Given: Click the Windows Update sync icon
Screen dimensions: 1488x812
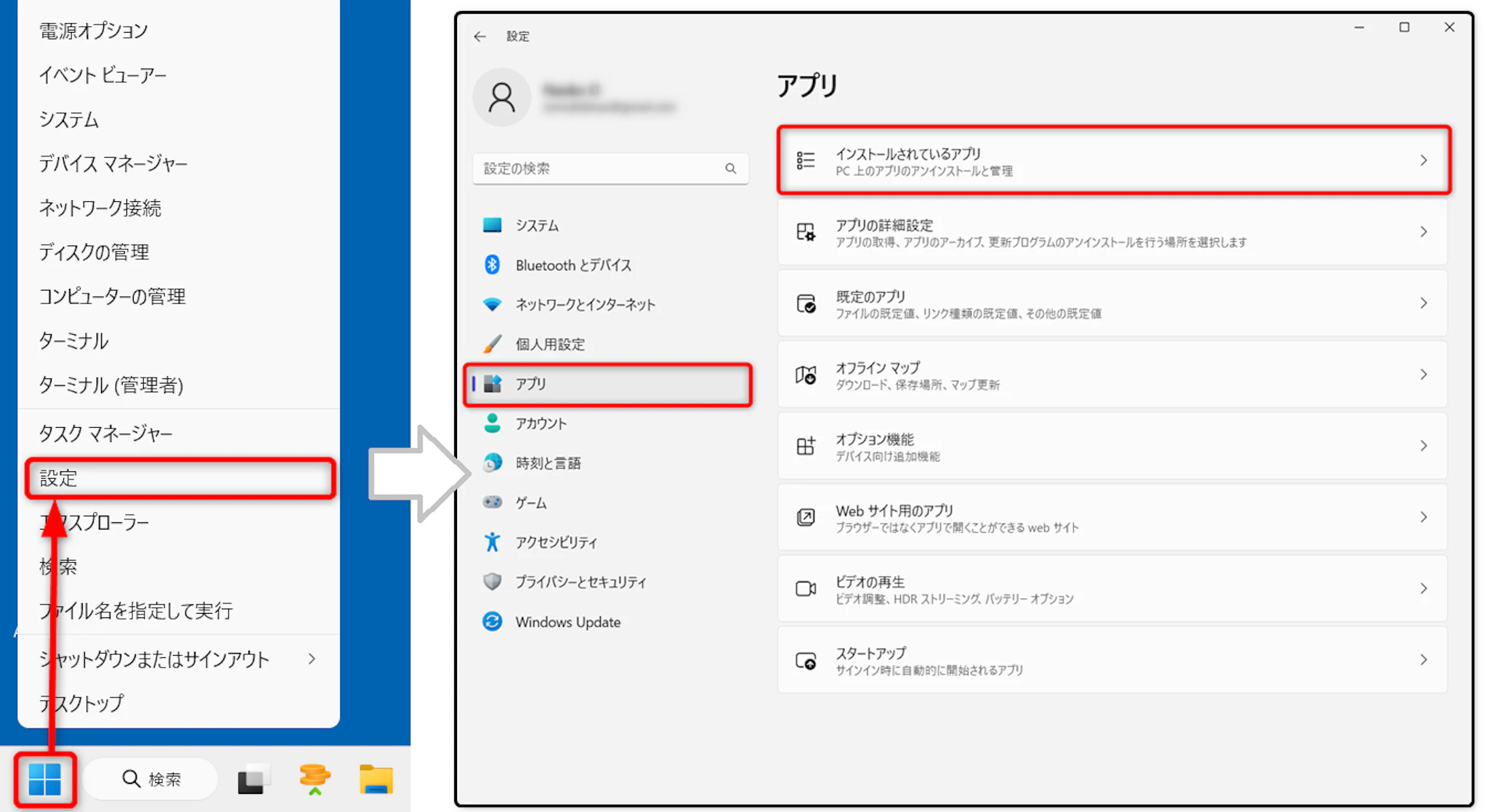Looking at the screenshot, I should point(492,622).
